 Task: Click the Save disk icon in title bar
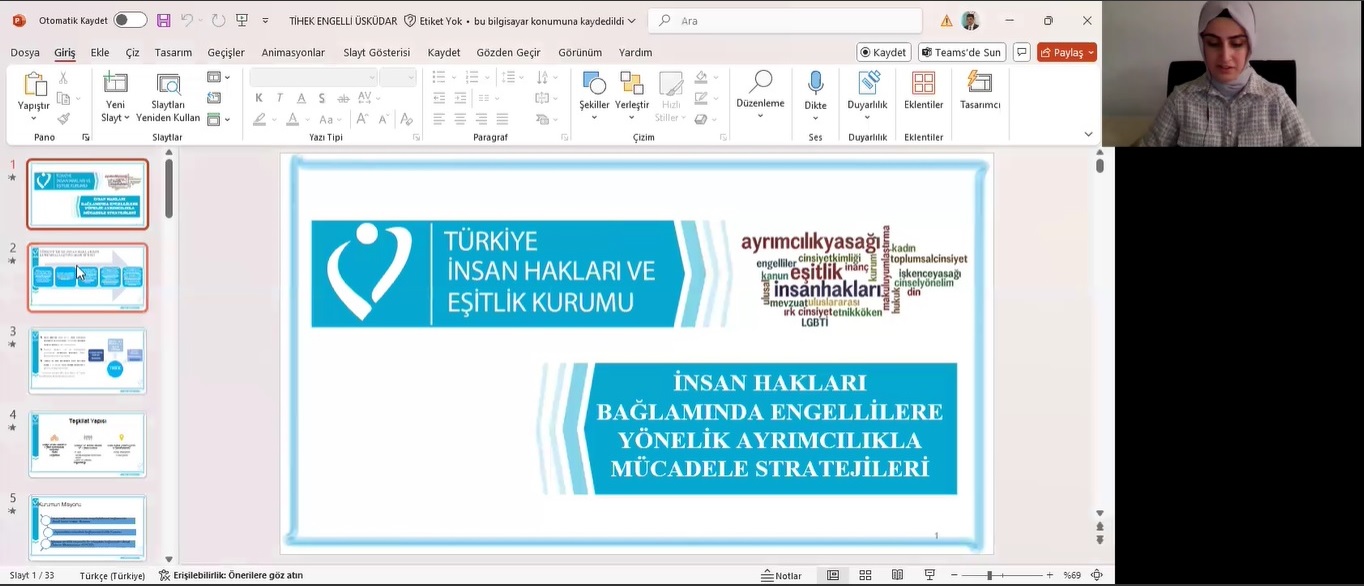pyautogui.click(x=164, y=21)
